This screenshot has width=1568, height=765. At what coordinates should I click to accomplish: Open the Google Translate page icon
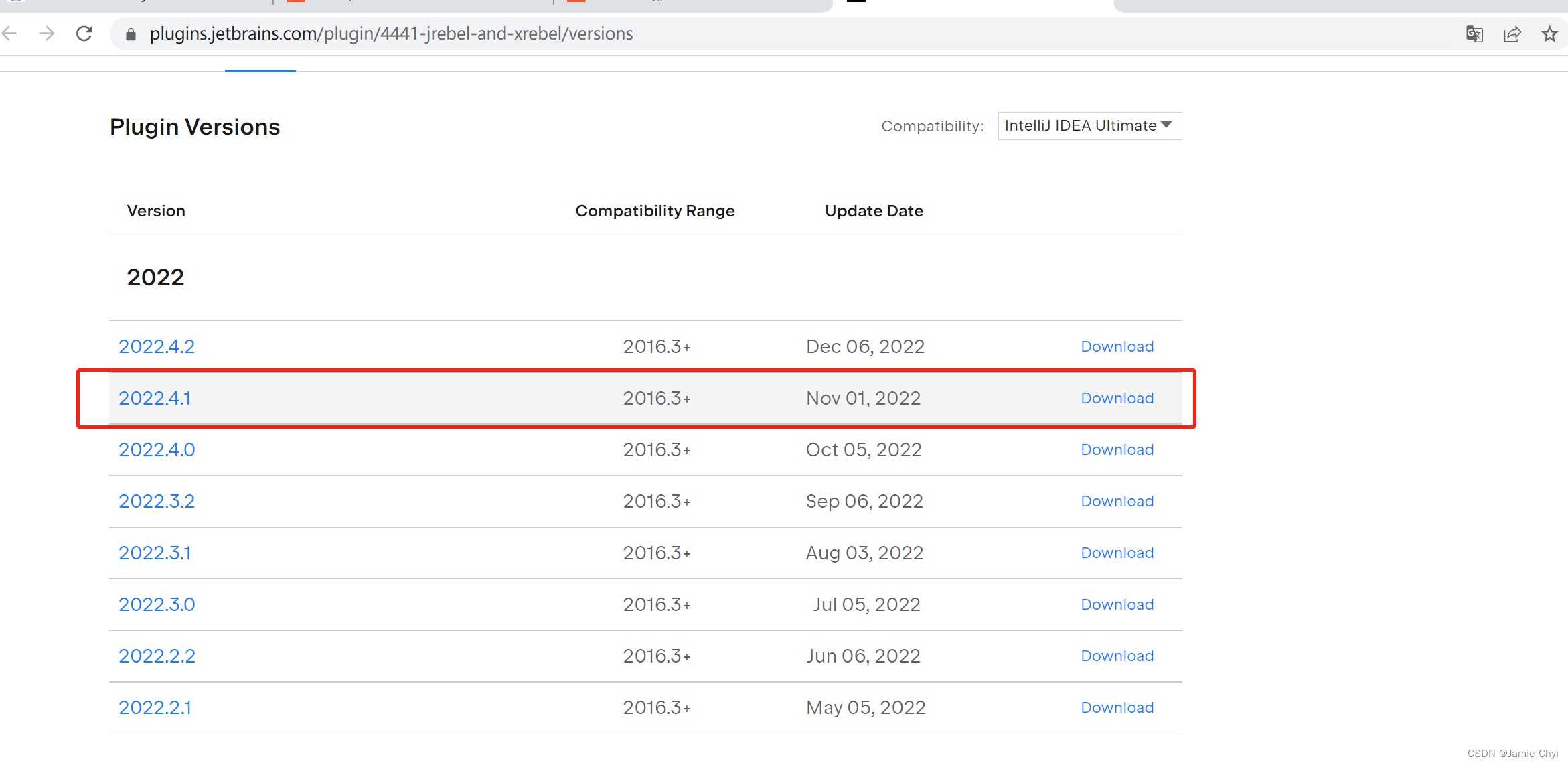point(1474,34)
